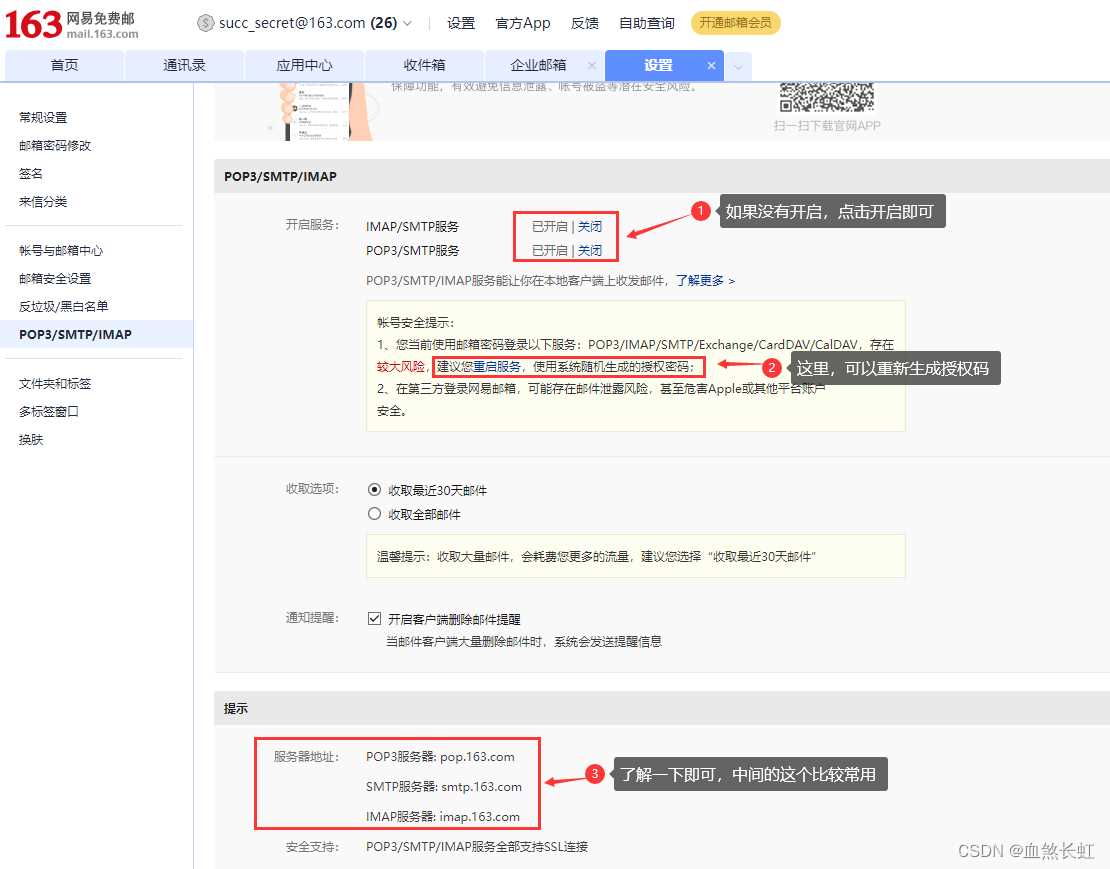The width and height of the screenshot is (1110, 869).
Task: Select 收取全部邮件 radio option
Action: click(x=375, y=514)
